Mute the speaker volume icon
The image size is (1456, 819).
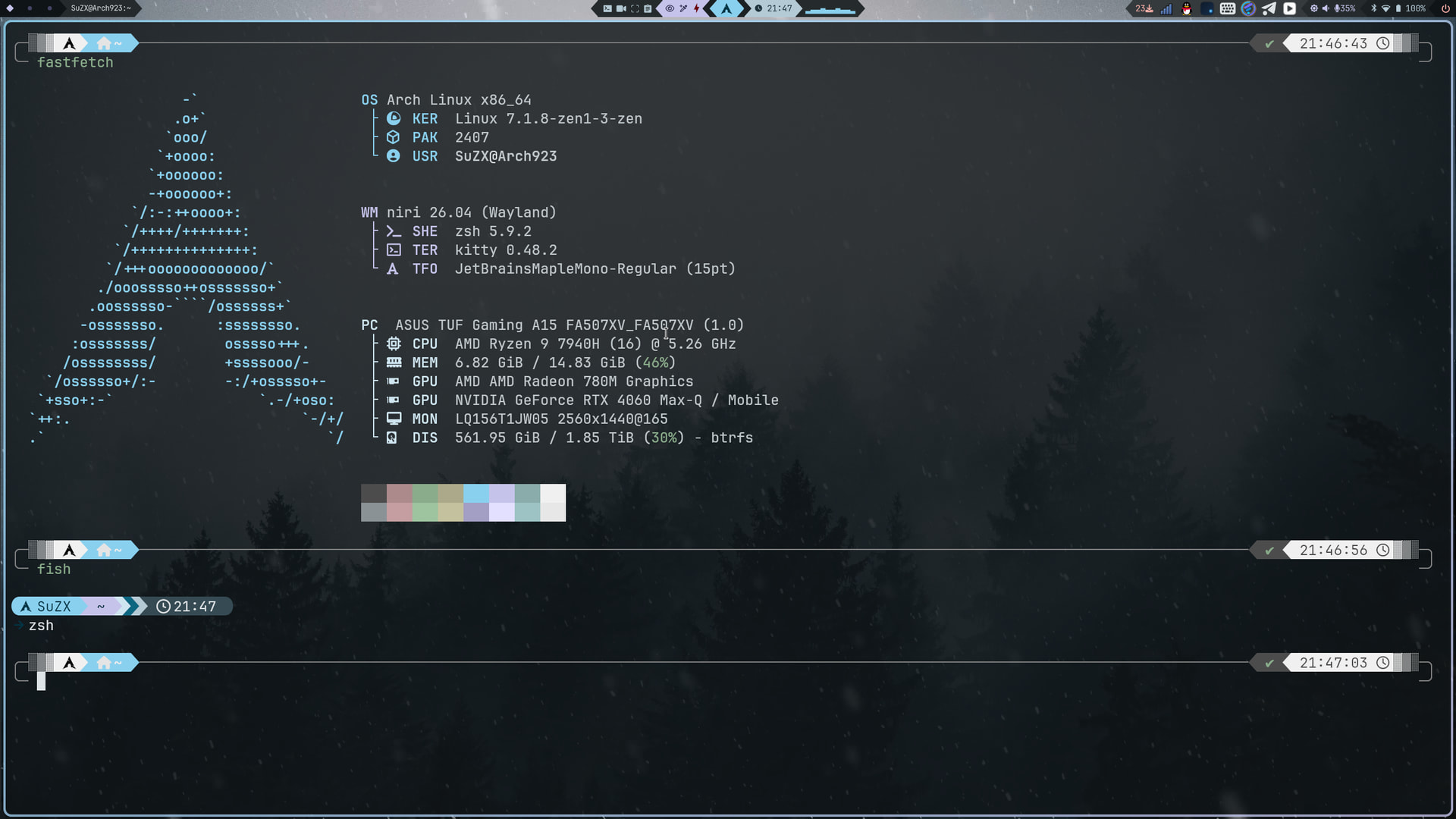(1326, 8)
